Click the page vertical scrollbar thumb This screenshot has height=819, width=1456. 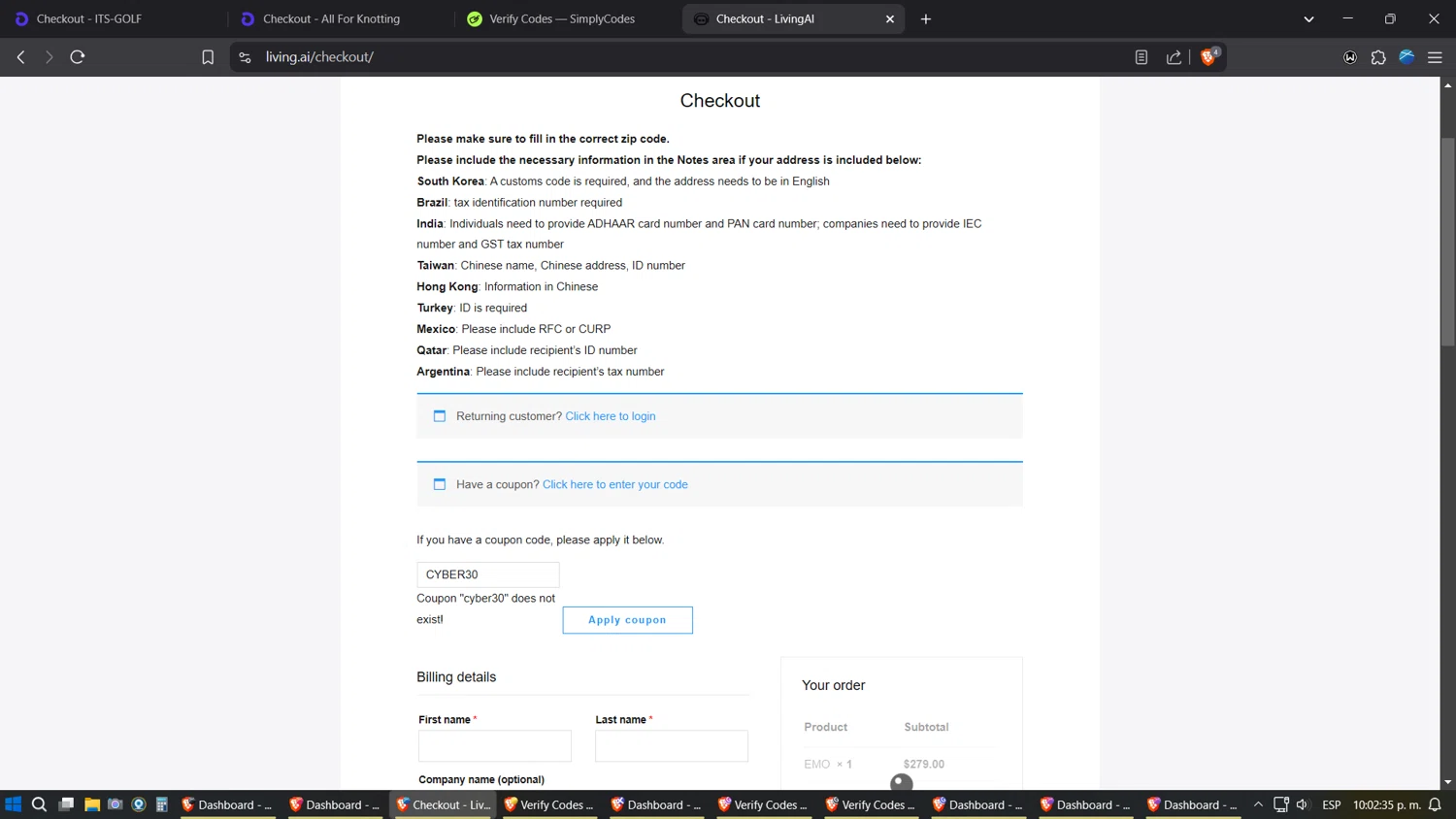[1447, 242]
